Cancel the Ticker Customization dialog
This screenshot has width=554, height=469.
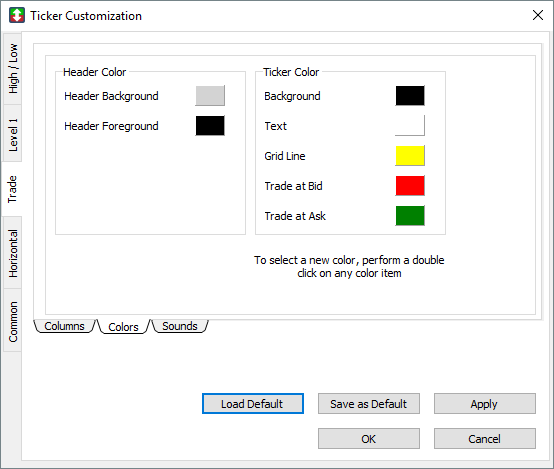pyautogui.click(x=484, y=439)
